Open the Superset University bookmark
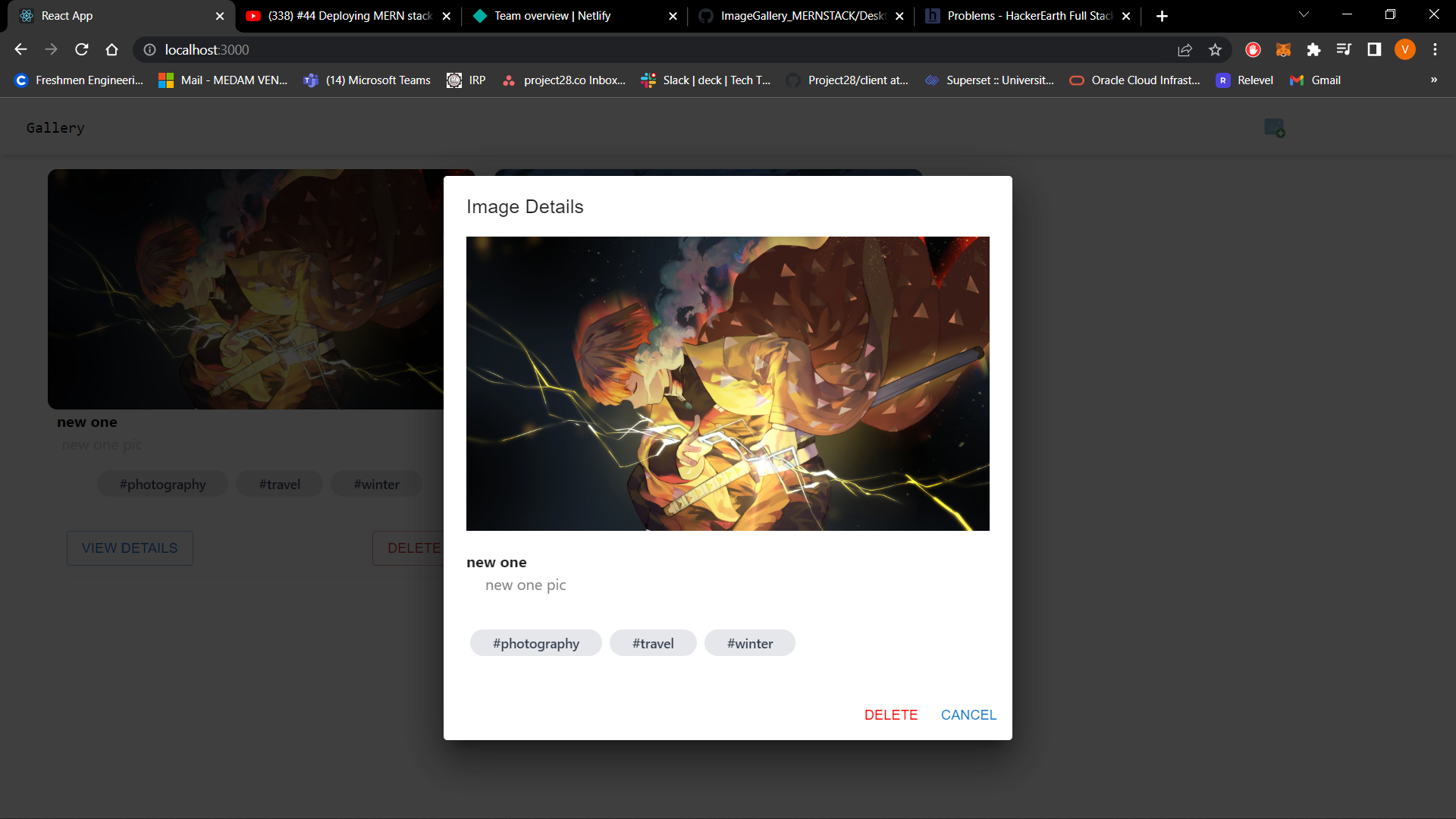 coord(990,80)
